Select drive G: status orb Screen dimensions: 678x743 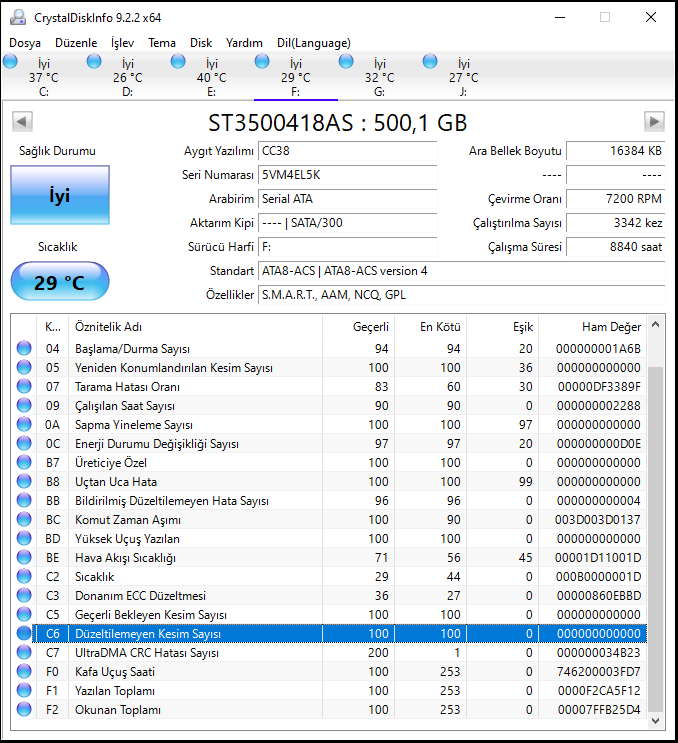click(347, 62)
